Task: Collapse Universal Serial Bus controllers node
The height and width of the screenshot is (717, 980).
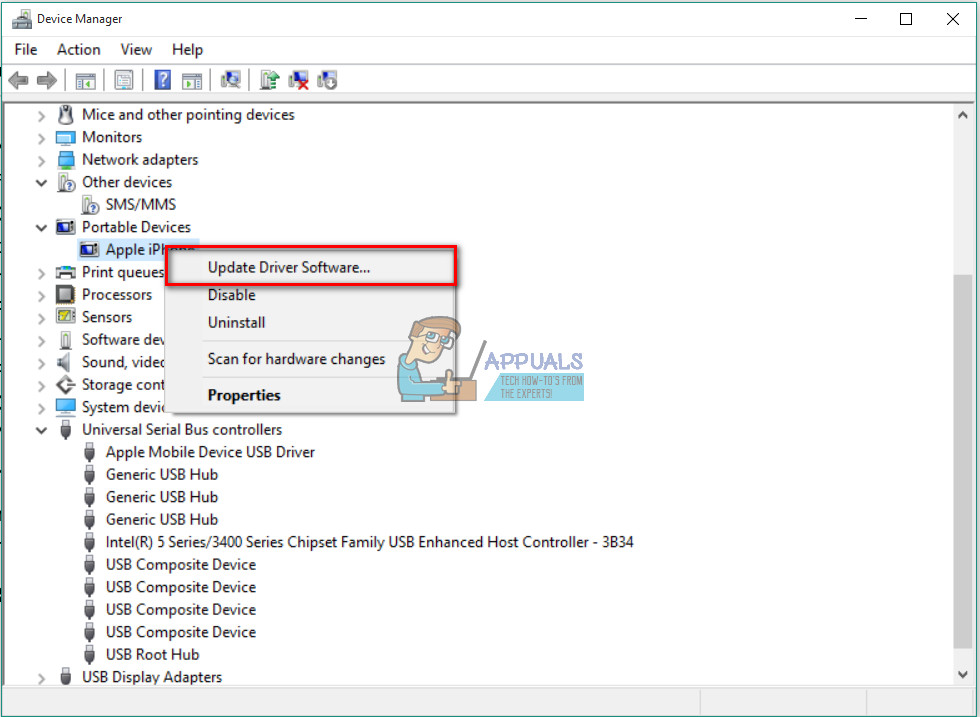Action: [41, 430]
